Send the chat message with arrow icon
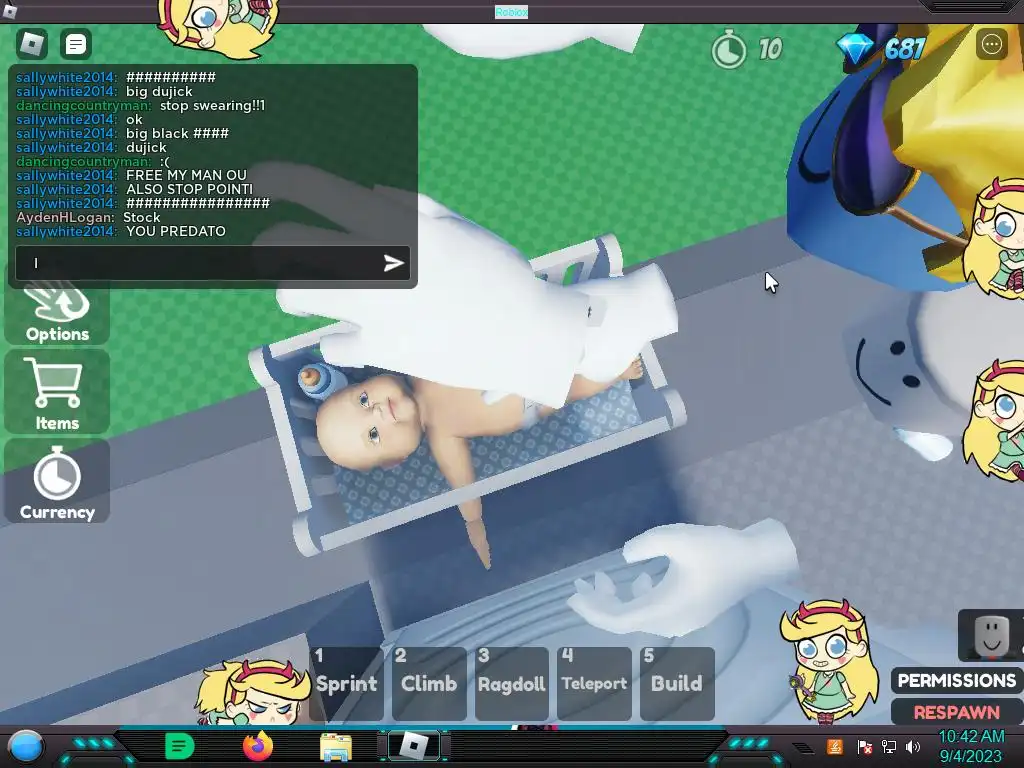This screenshot has width=1024, height=768. (393, 263)
